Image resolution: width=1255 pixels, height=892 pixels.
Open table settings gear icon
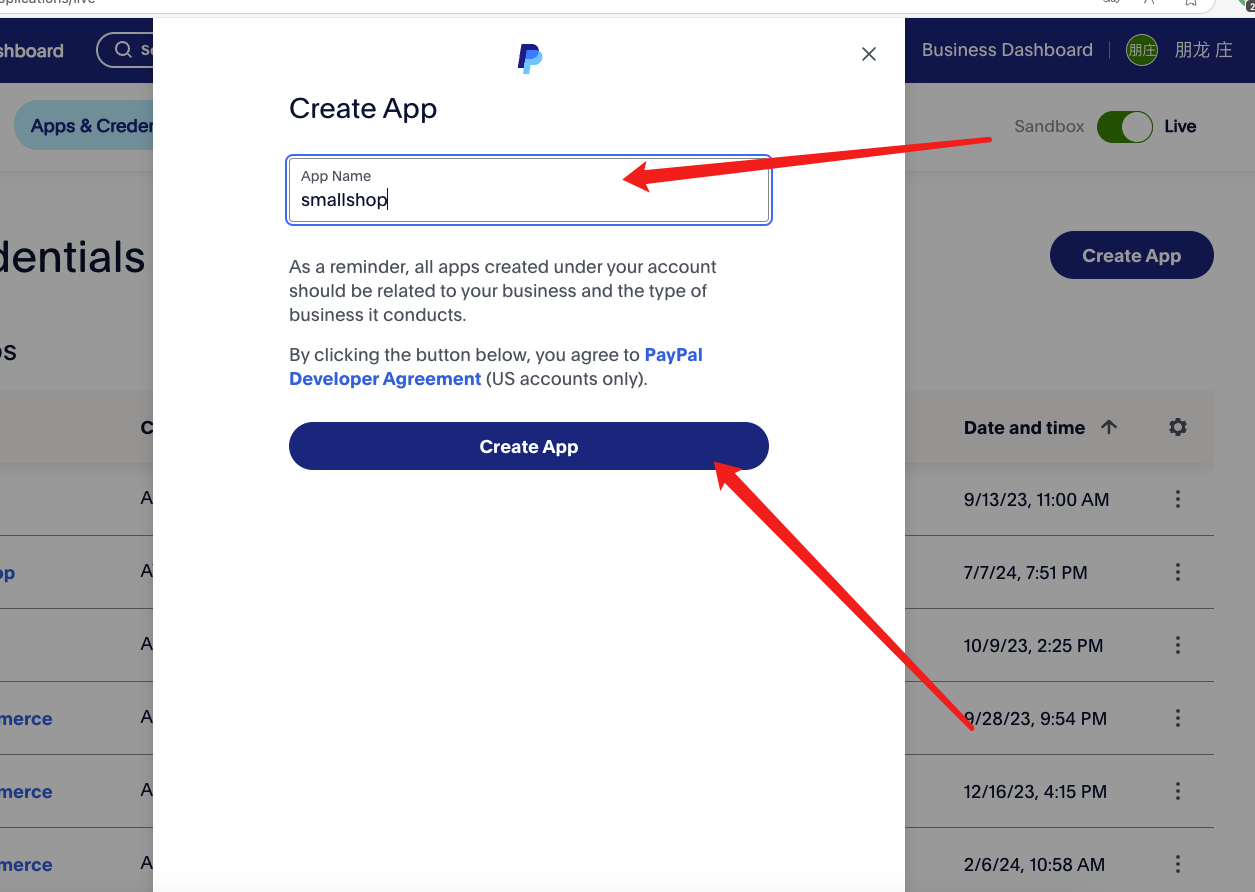(1178, 427)
